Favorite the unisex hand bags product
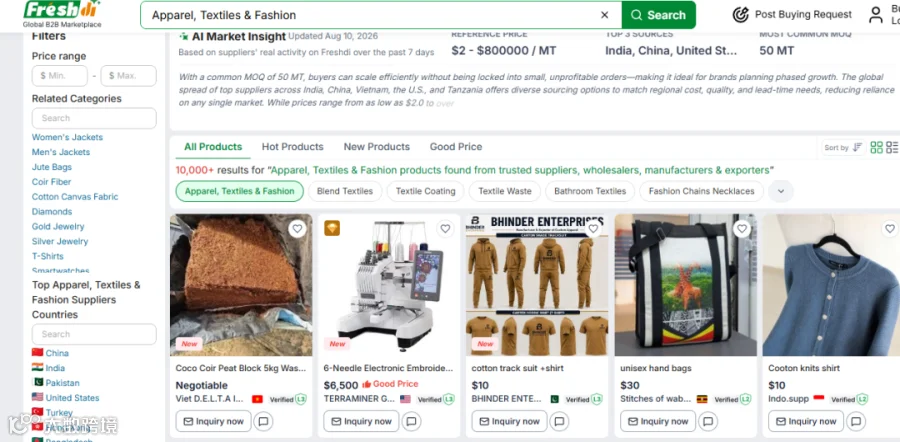The height and width of the screenshot is (442, 900). click(x=742, y=229)
